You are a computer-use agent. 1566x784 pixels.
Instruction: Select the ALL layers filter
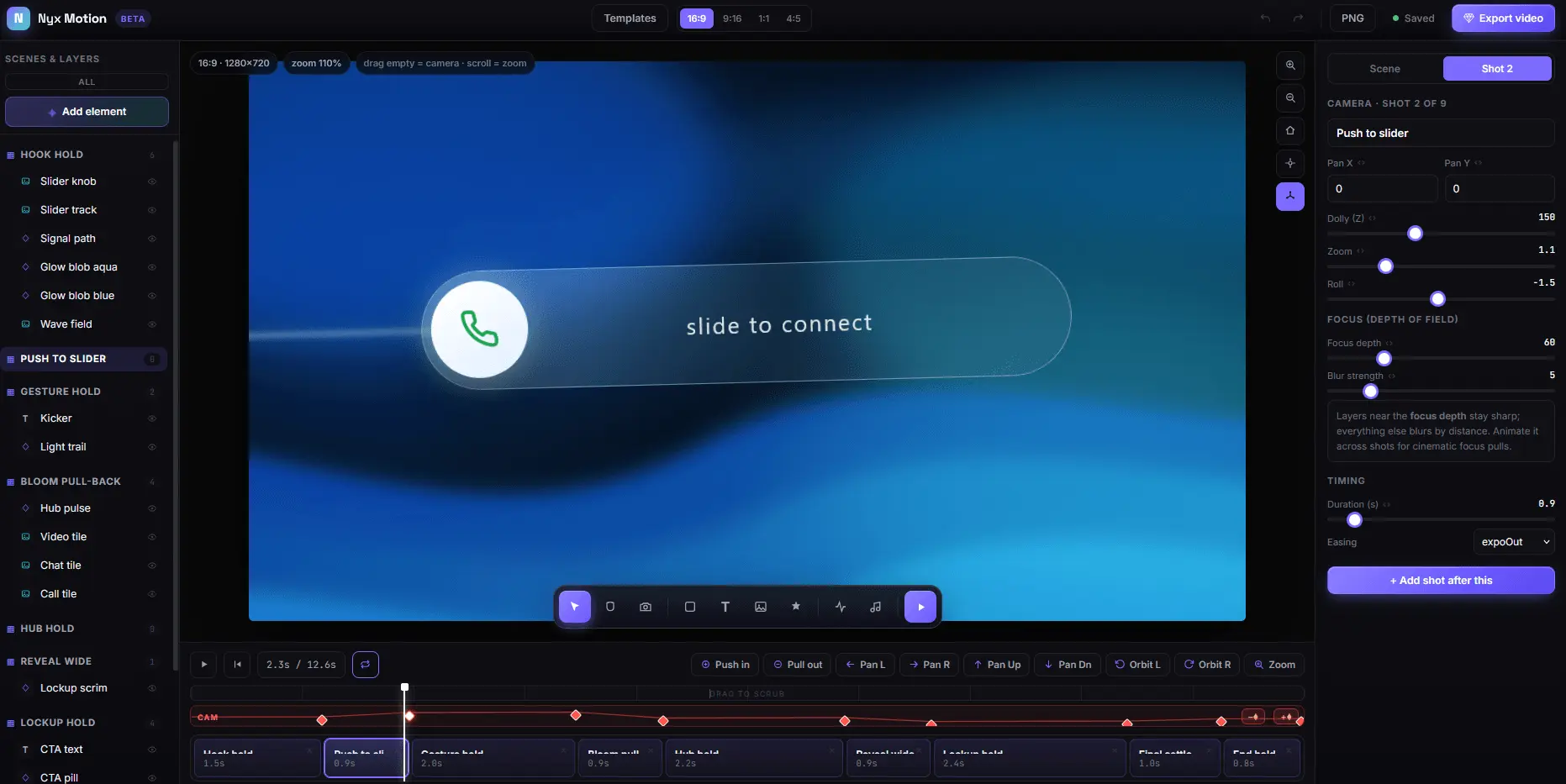pyautogui.click(x=87, y=82)
